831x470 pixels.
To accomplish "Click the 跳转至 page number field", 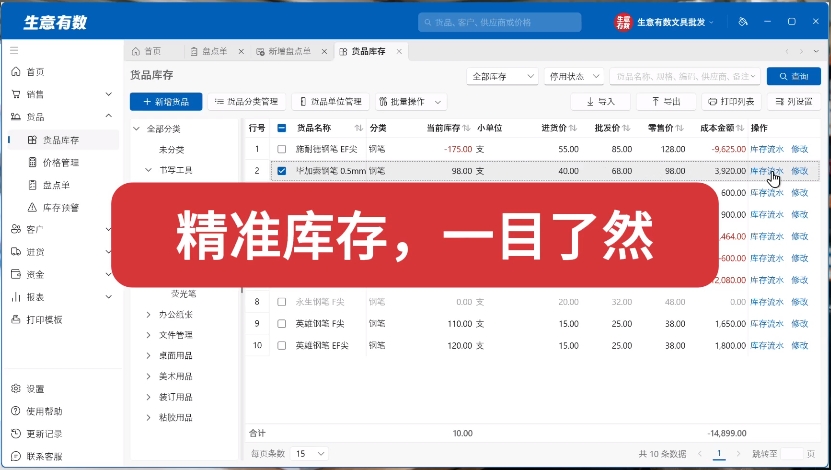I will coord(792,454).
